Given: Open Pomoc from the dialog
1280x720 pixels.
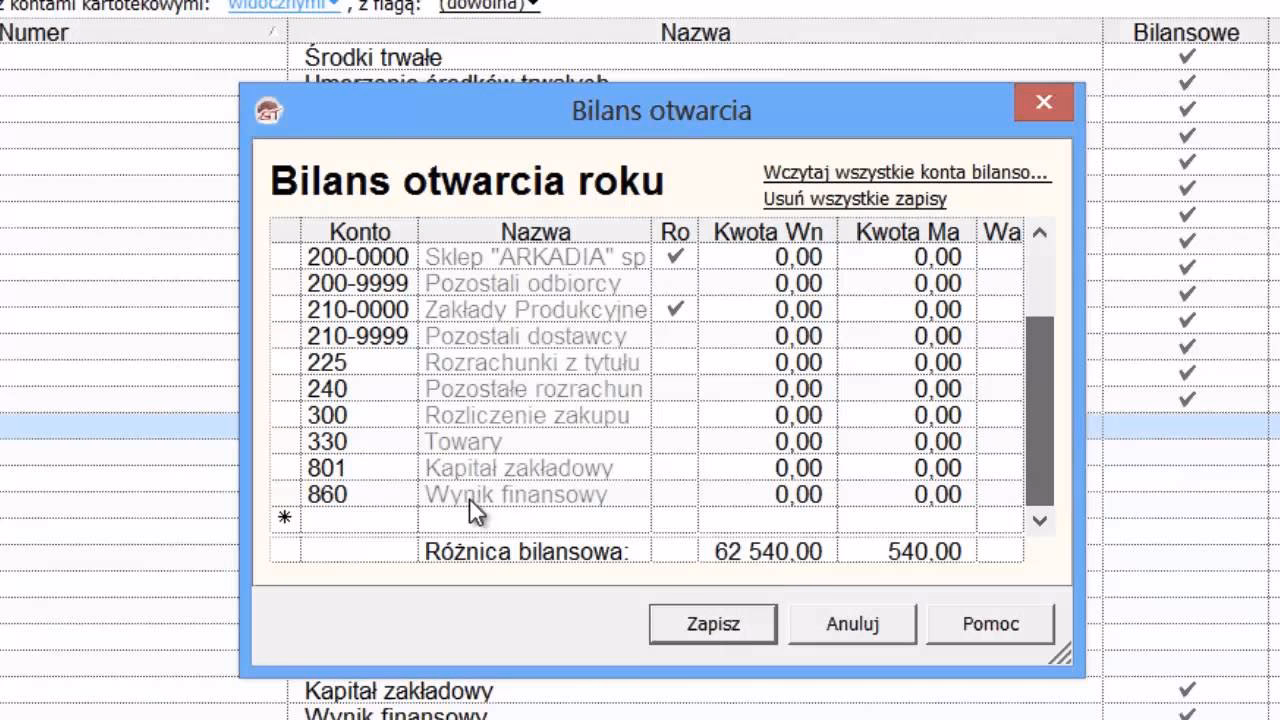Looking at the screenshot, I should click(990, 623).
